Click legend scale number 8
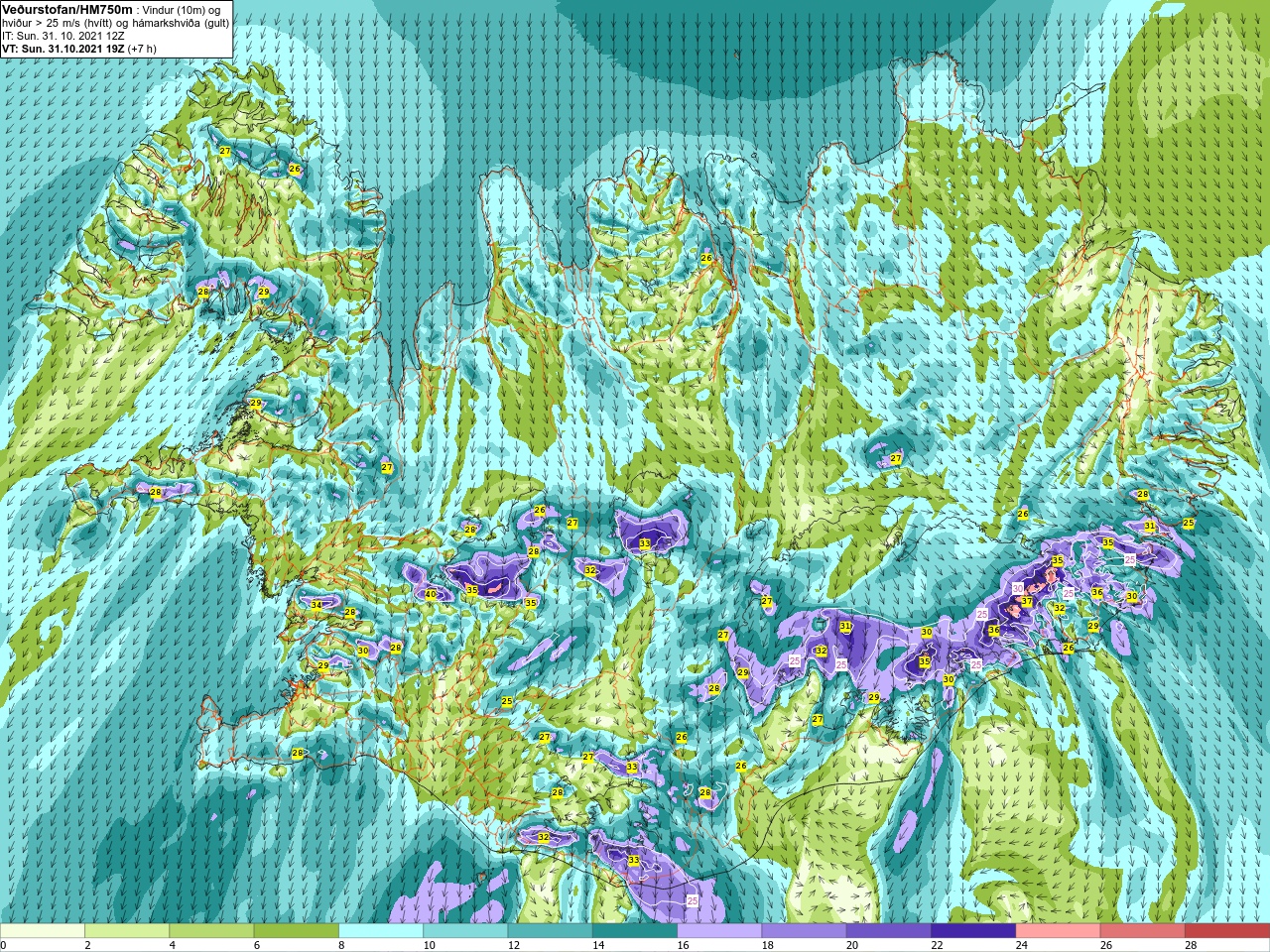 coord(342,945)
